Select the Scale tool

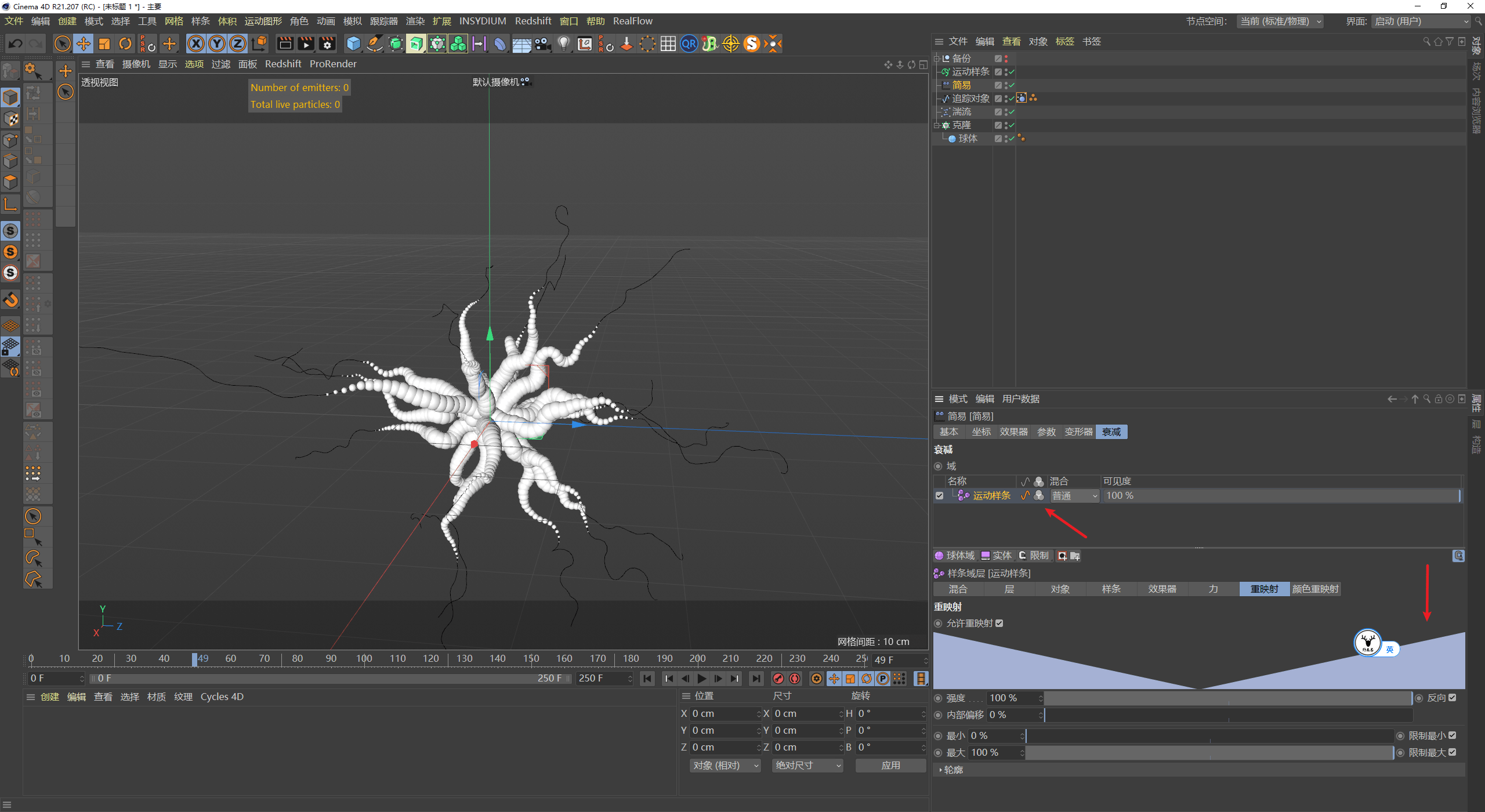tap(104, 43)
